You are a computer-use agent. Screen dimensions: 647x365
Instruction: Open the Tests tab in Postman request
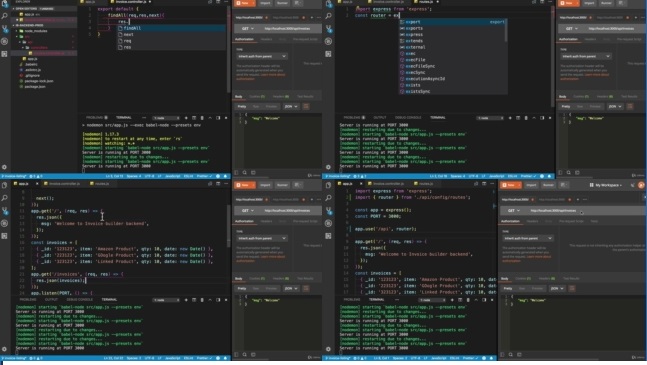click(594, 221)
